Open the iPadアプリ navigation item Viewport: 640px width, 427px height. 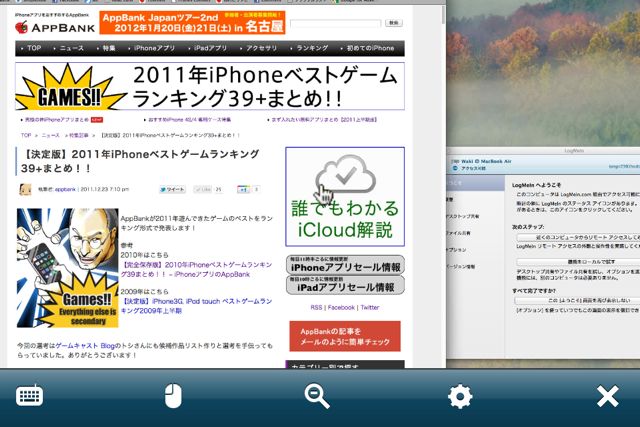pos(210,48)
